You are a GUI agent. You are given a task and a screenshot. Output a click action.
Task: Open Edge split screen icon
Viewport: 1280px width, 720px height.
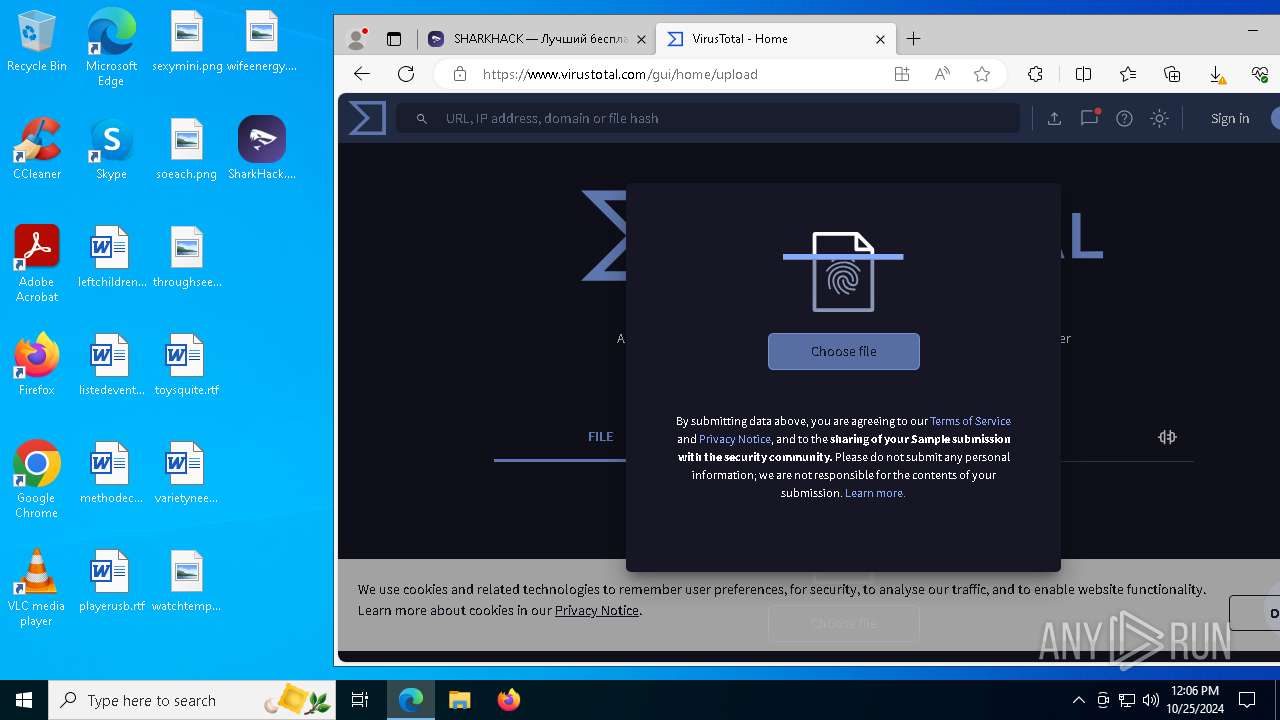tap(1083, 74)
